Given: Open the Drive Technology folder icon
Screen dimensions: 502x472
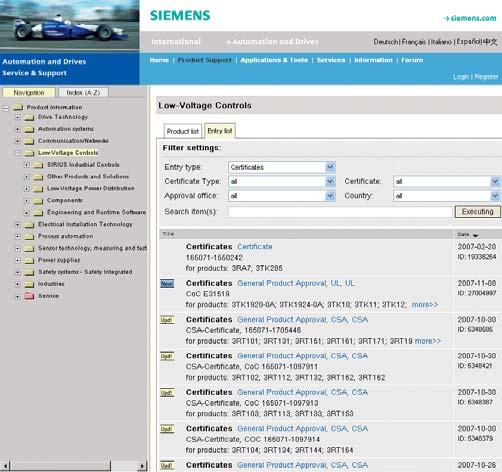Looking at the screenshot, I should (x=29, y=117).
